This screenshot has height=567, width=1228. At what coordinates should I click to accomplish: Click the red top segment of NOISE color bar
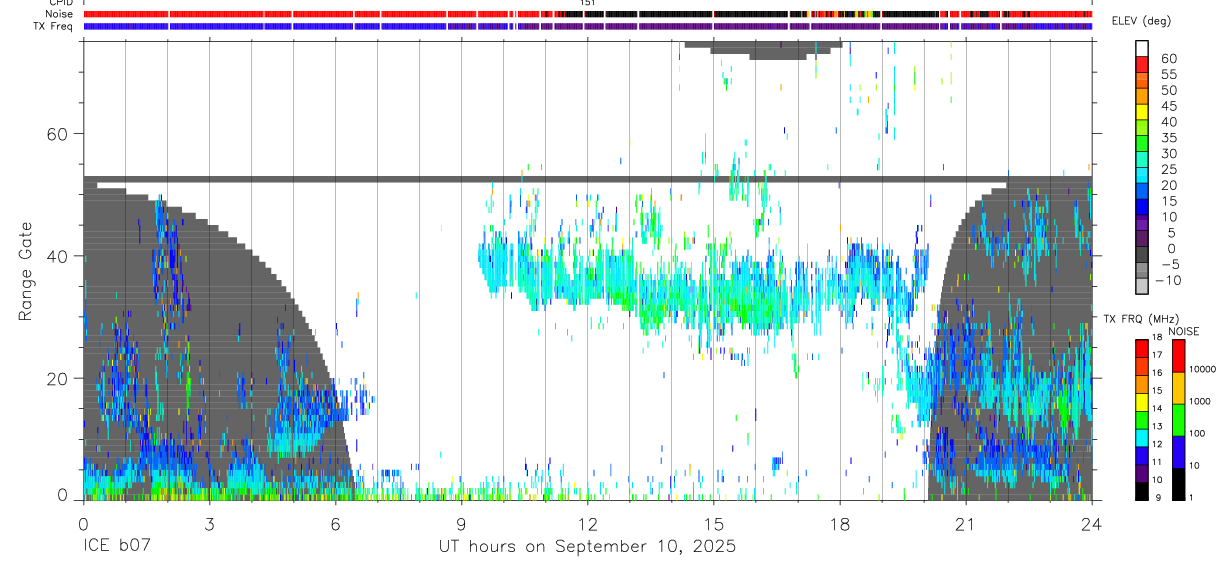click(x=1179, y=356)
